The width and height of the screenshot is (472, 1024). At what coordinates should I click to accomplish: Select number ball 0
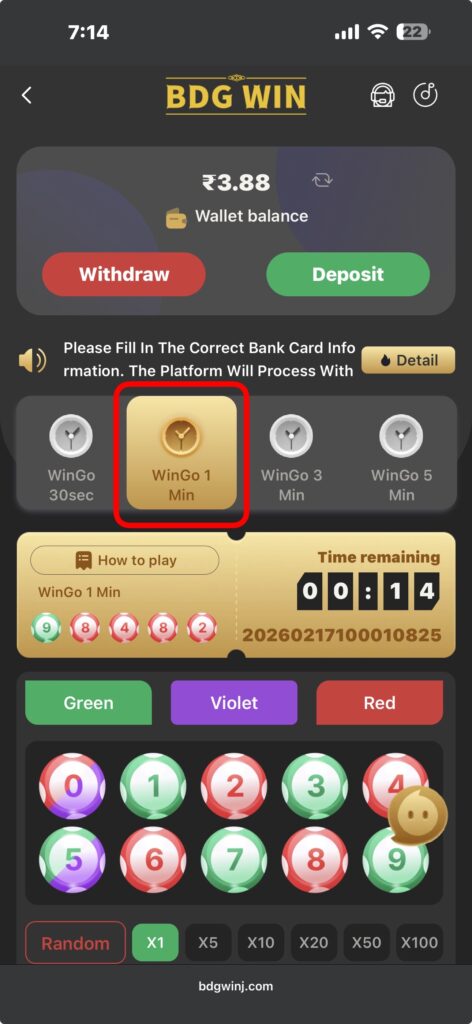[72, 786]
